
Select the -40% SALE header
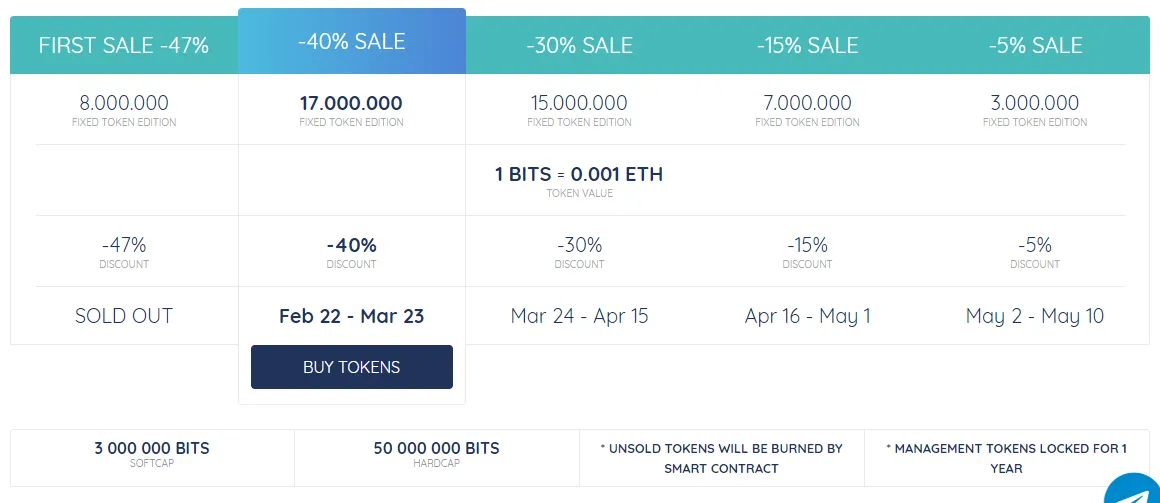coord(351,41)
